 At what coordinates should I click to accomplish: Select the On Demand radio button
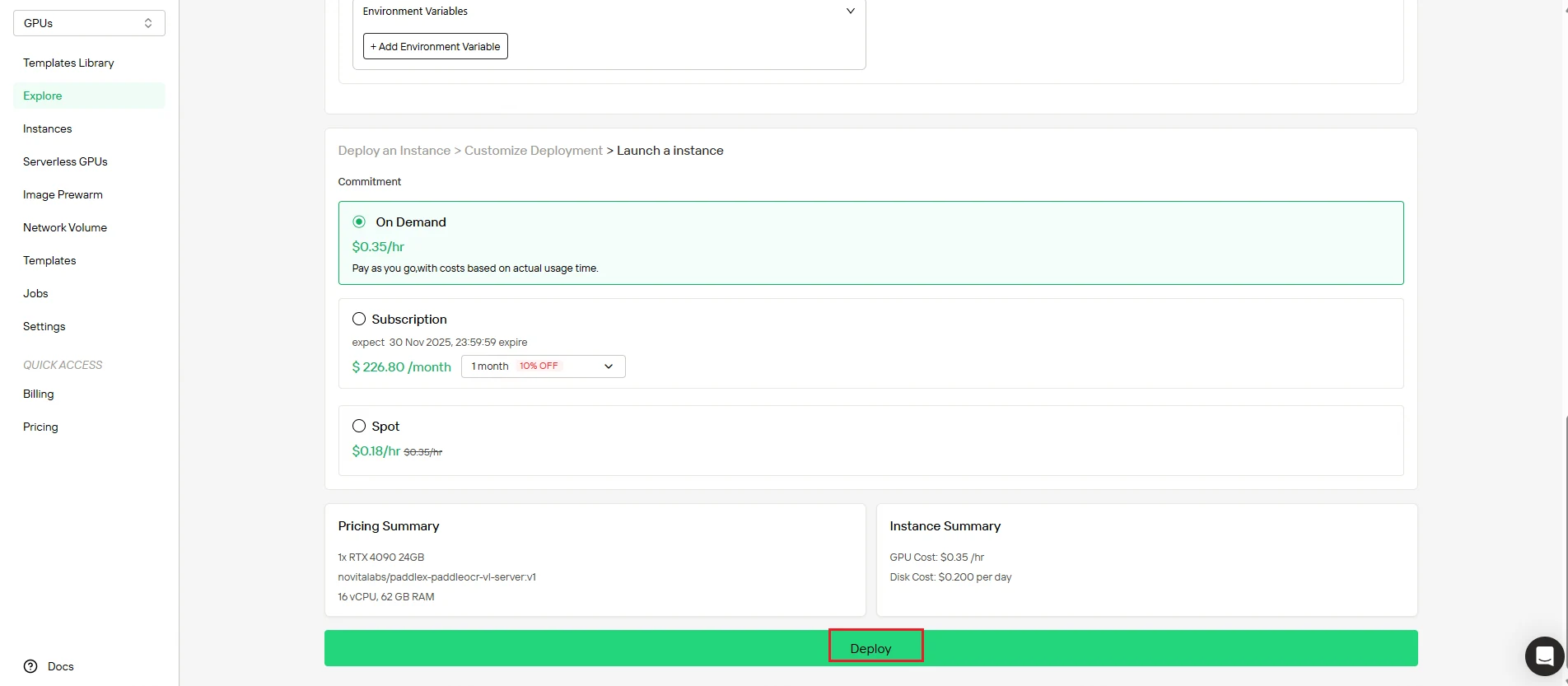(359, 222)
